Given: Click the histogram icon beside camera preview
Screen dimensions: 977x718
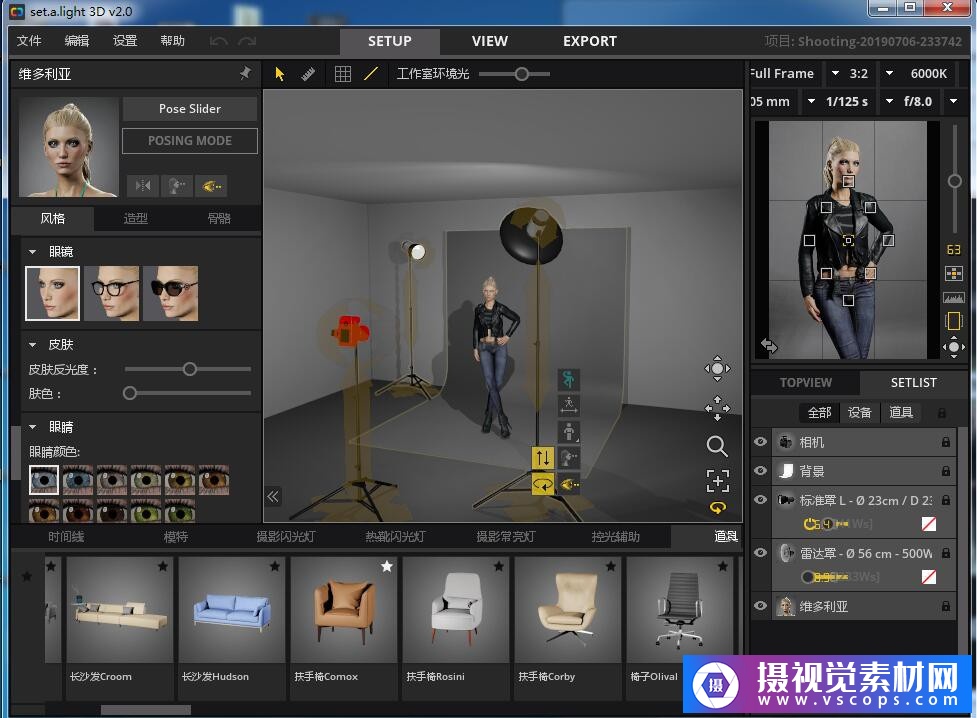Looking at the screenshot, I should click(953, 297).
